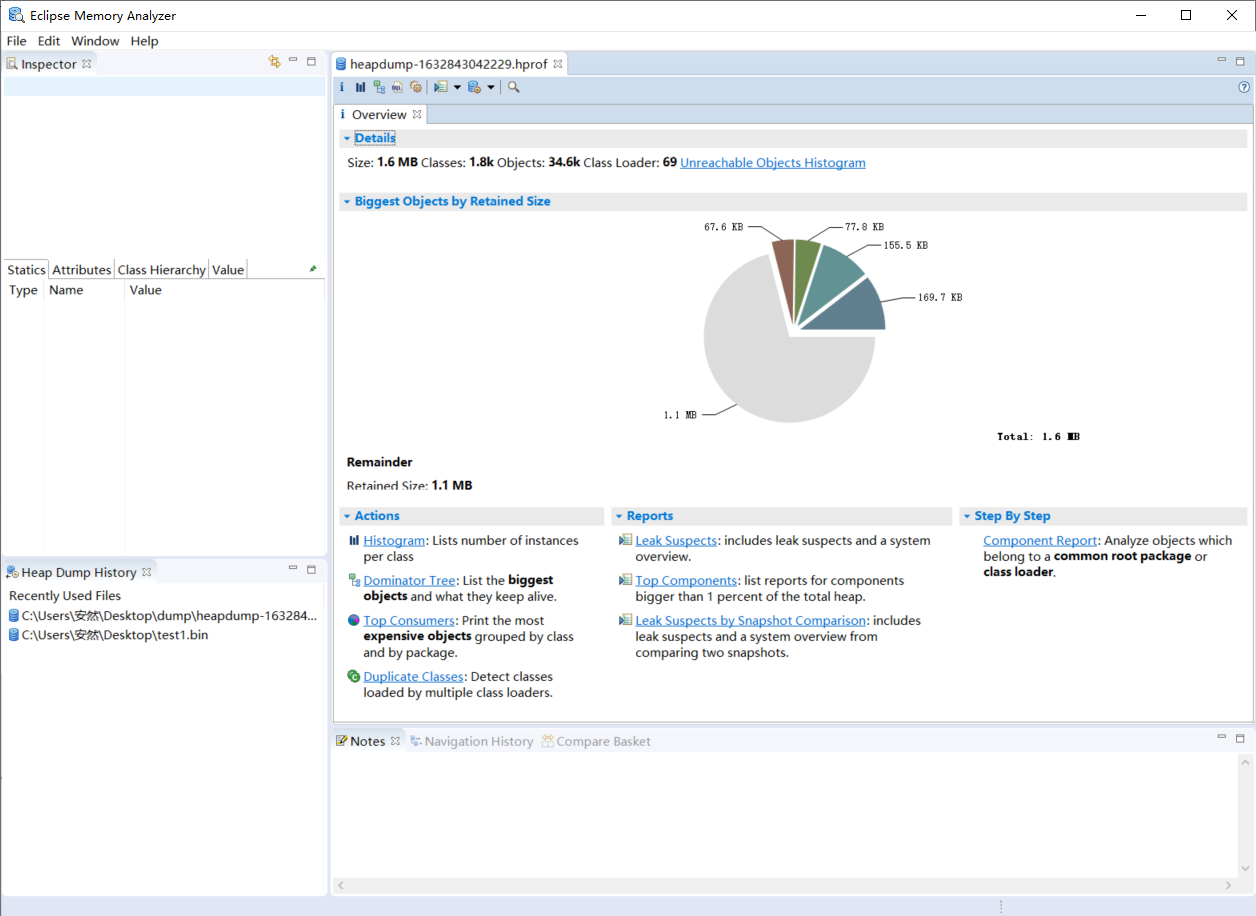Viewport: 1256px width, 916px height.
Task: Maximize the Inspector panel
Action: [x=311, y=61]
